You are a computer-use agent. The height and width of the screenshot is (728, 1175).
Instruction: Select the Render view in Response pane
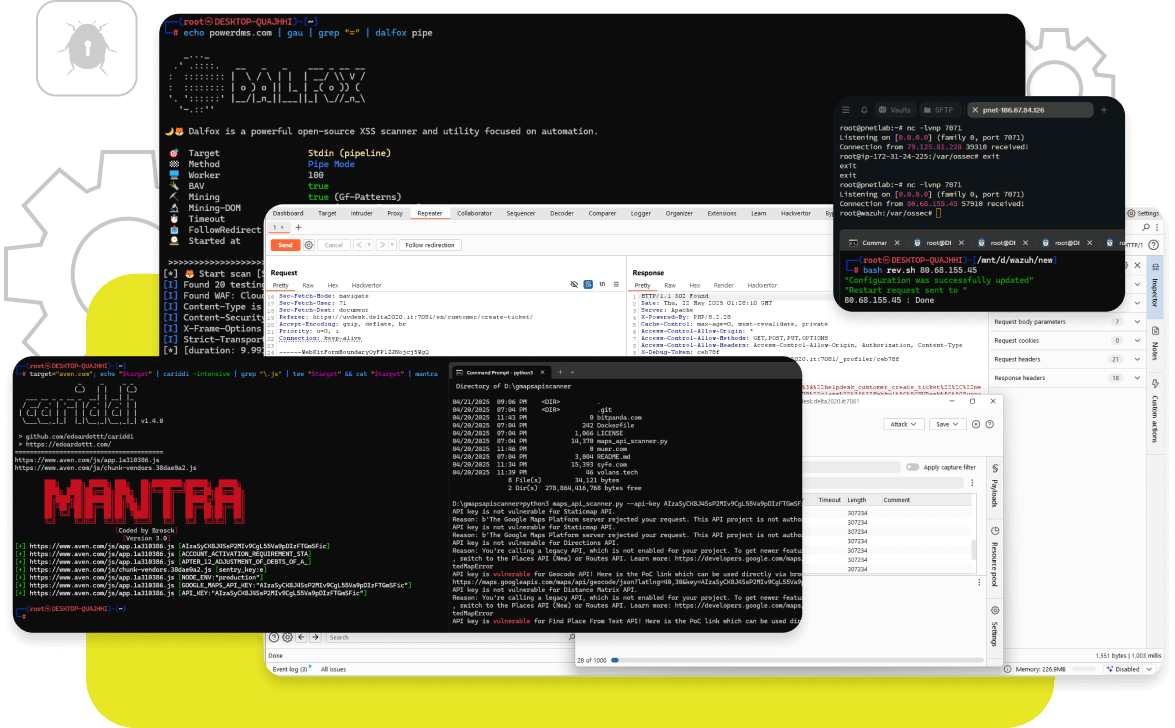tap(724, 286)
